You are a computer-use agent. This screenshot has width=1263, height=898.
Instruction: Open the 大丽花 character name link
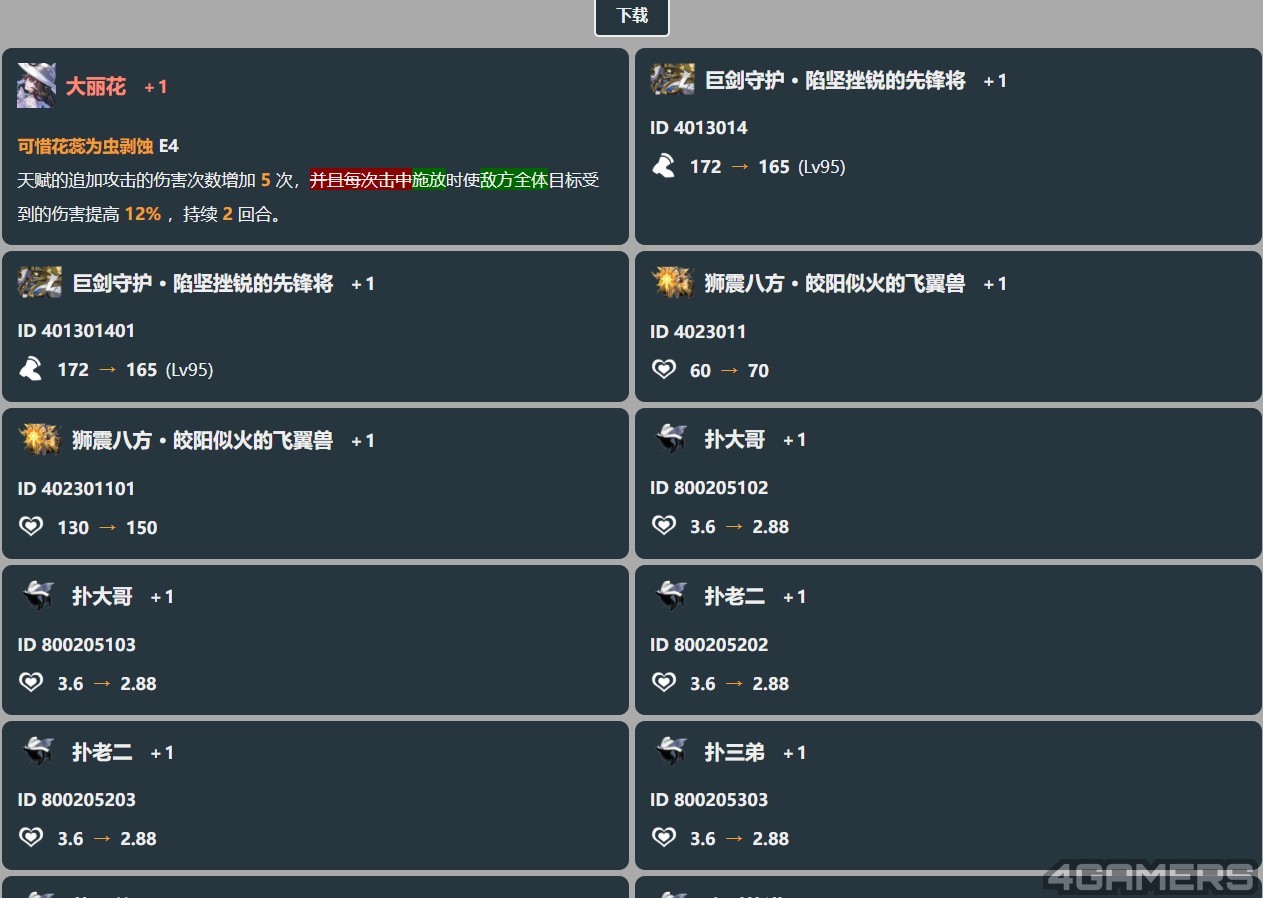[x=96, y=87]
